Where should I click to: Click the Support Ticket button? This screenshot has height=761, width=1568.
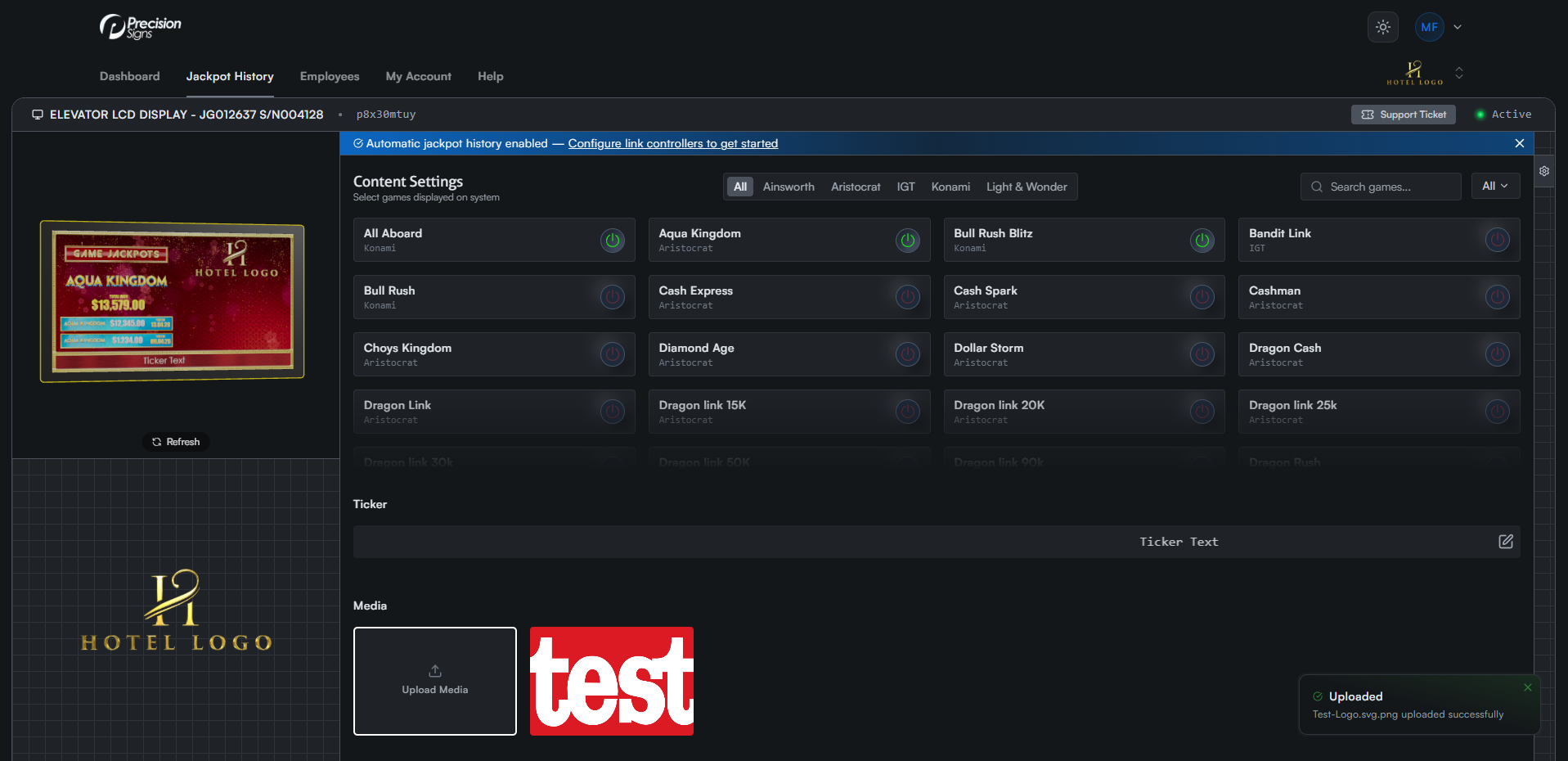click(x=1403, y=115)
